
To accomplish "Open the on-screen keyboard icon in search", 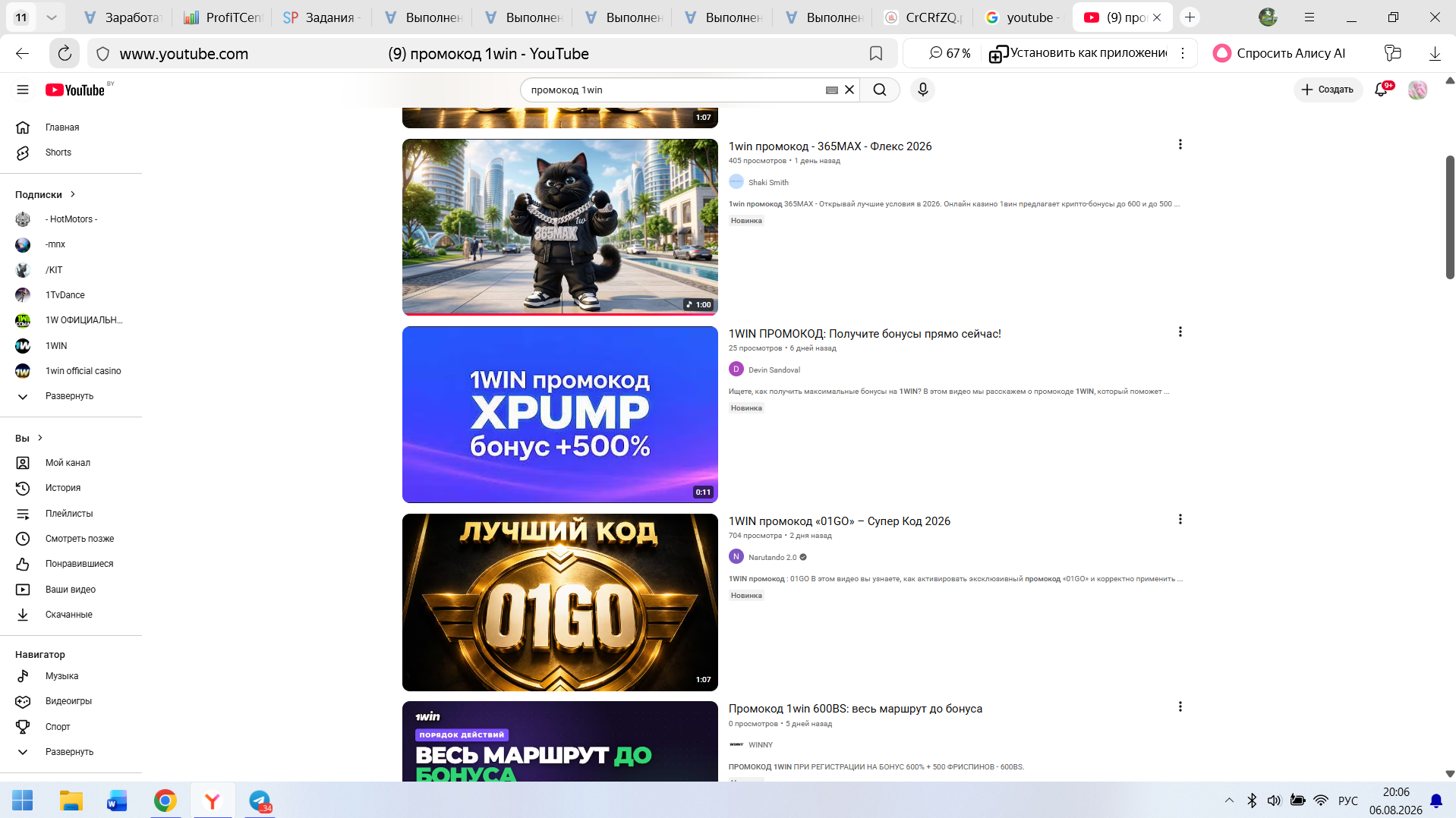I will 832,90.
